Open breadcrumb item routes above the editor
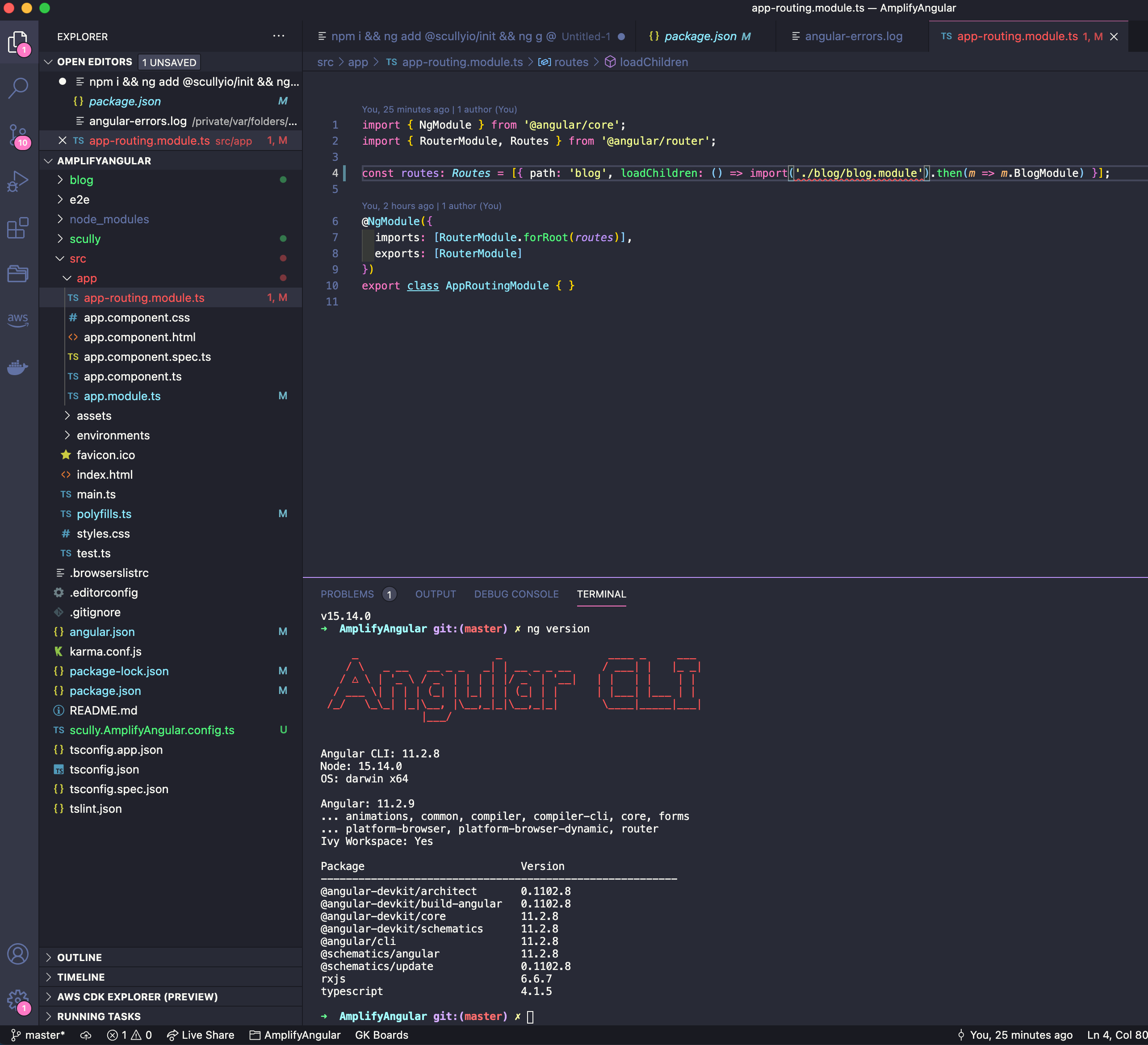 pos(570,62)
